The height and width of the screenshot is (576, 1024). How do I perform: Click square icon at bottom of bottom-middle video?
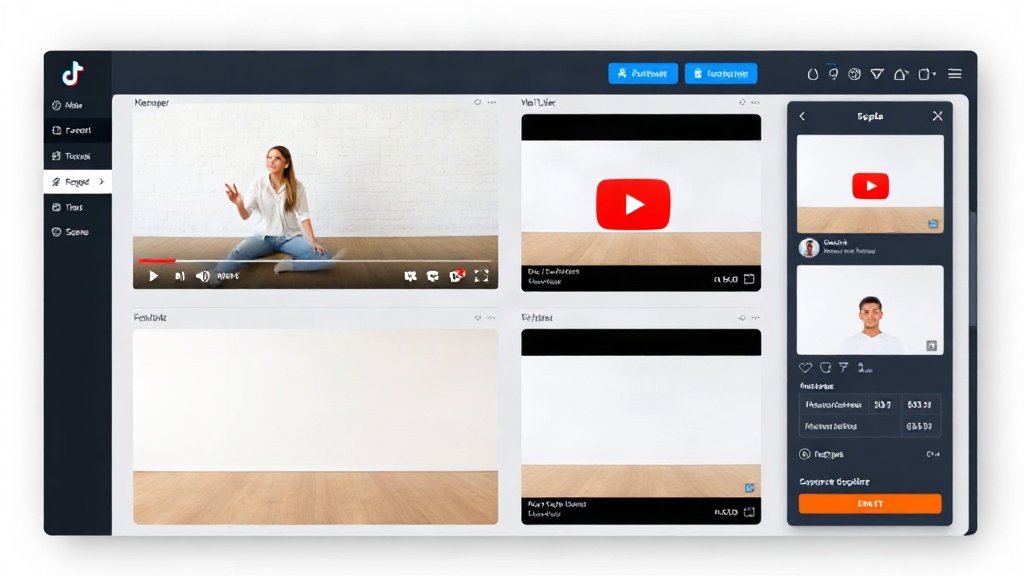749,511
